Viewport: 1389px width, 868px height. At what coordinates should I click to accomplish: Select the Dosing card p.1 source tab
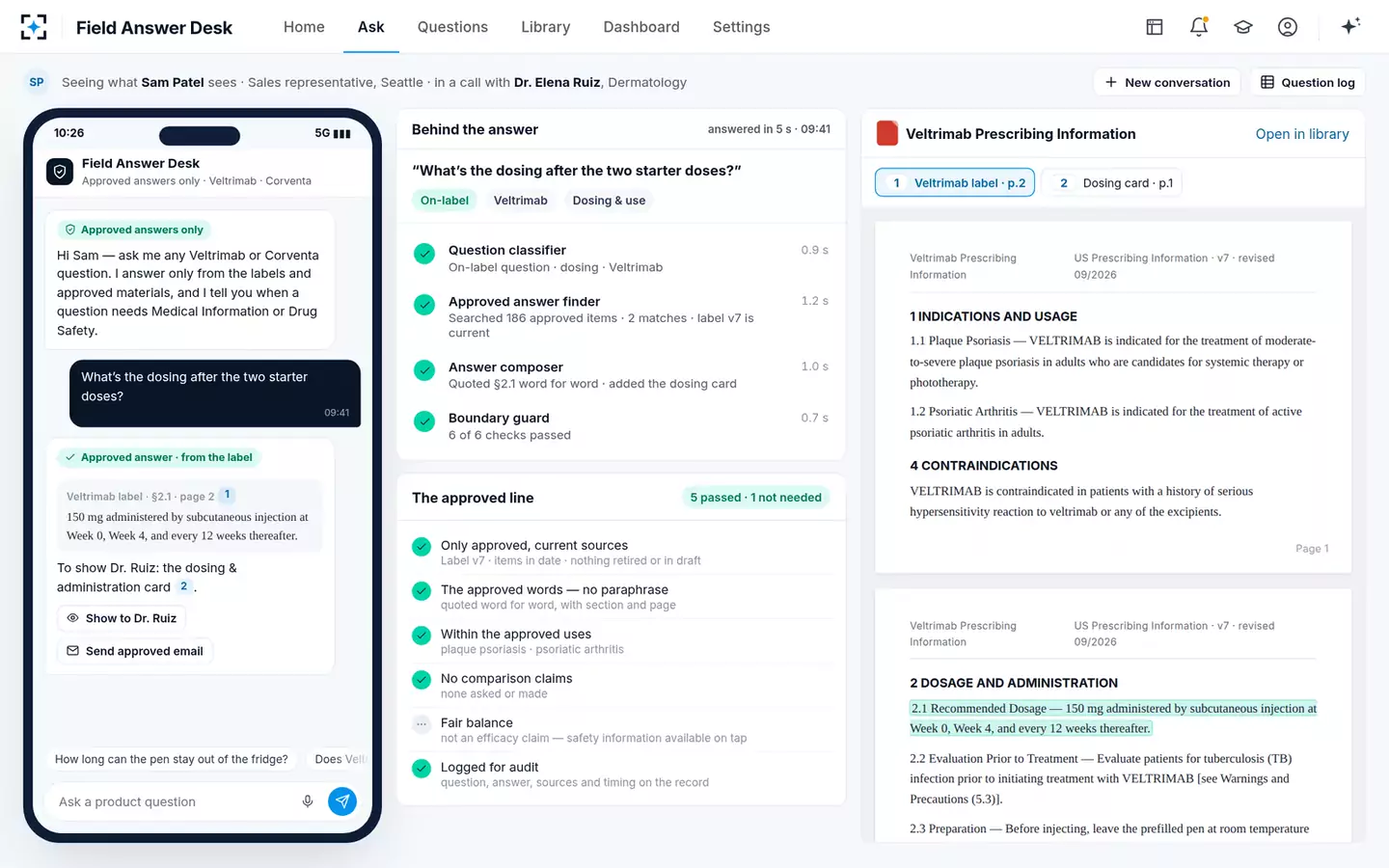coord(1111,182)
